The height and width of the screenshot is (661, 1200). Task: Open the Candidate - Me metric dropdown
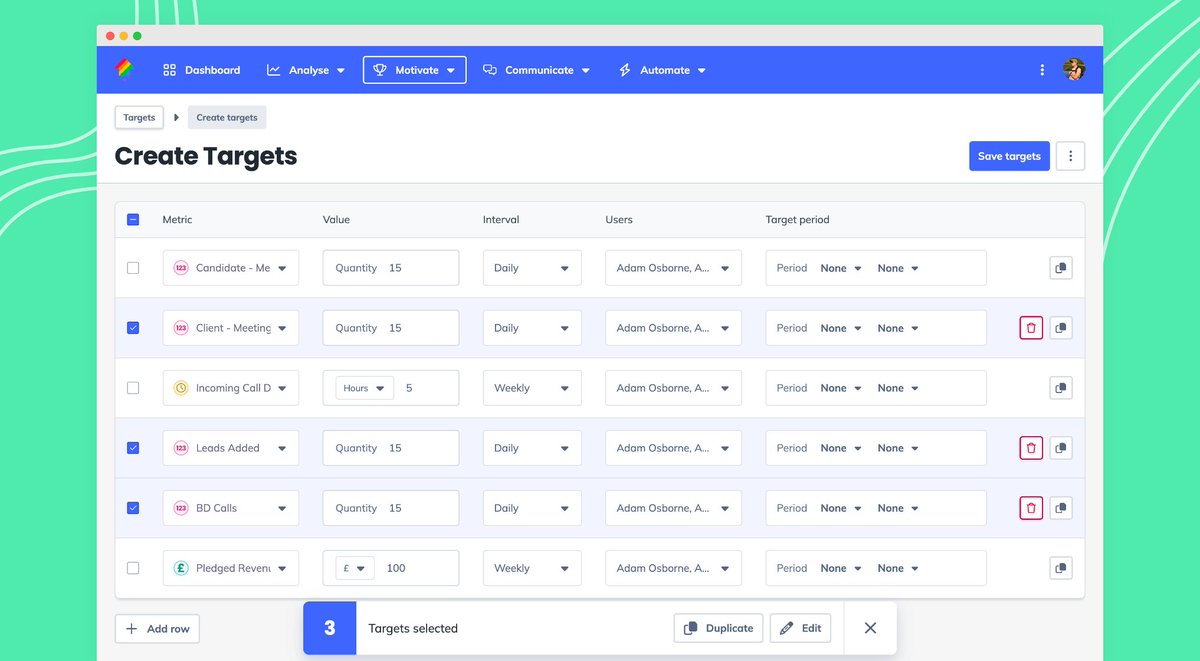click(231, 268)
